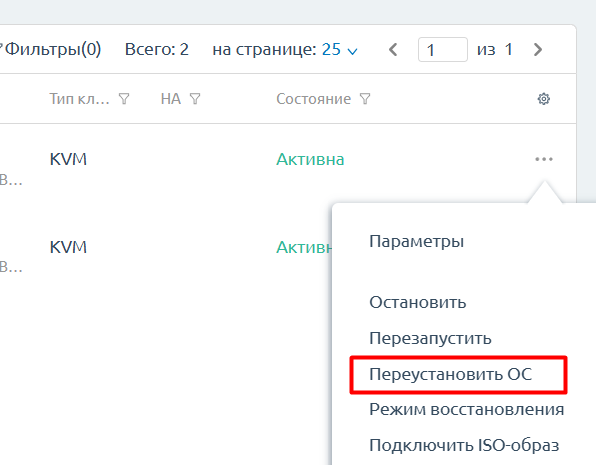Viewport: 596px width, 465px height.
Task: Click the Состояние column header
Action: point(314,99)
